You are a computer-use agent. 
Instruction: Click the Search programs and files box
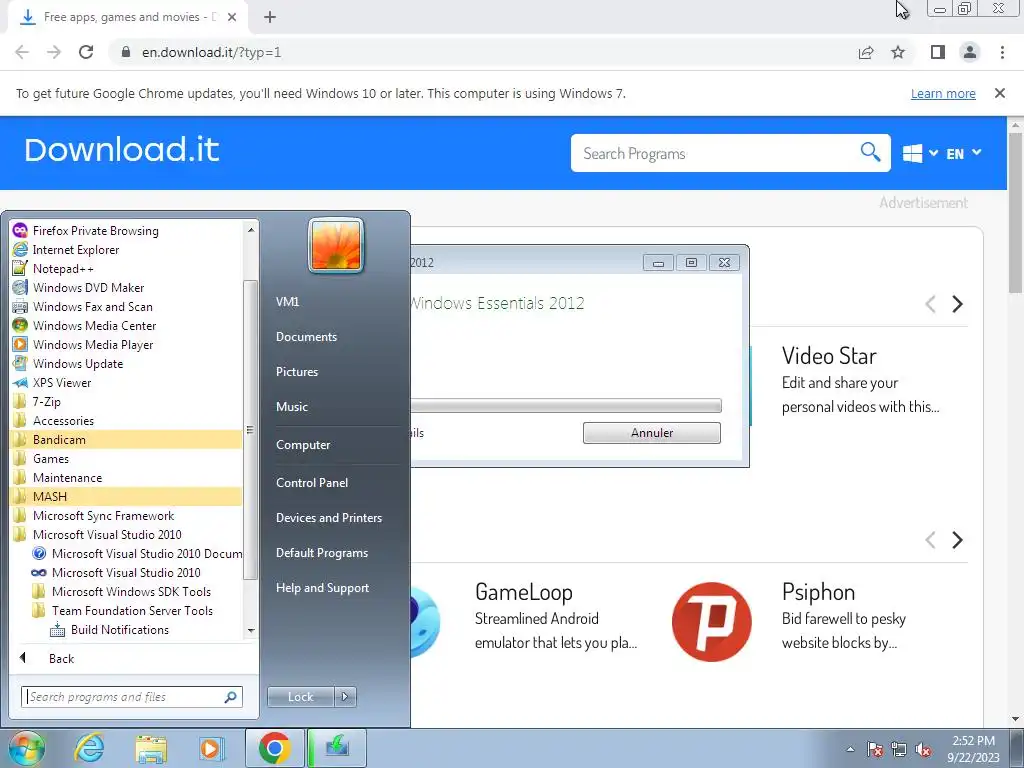[x=132, y=697]
